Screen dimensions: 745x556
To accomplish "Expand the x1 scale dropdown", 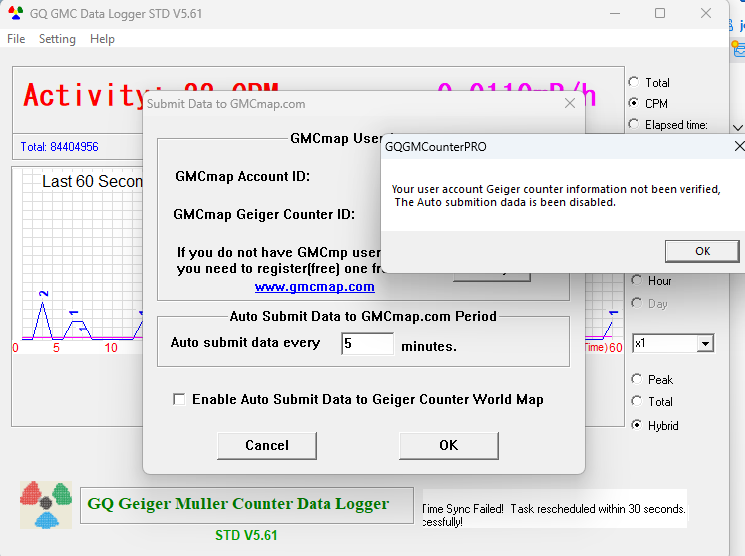I will tap(706, 343).
